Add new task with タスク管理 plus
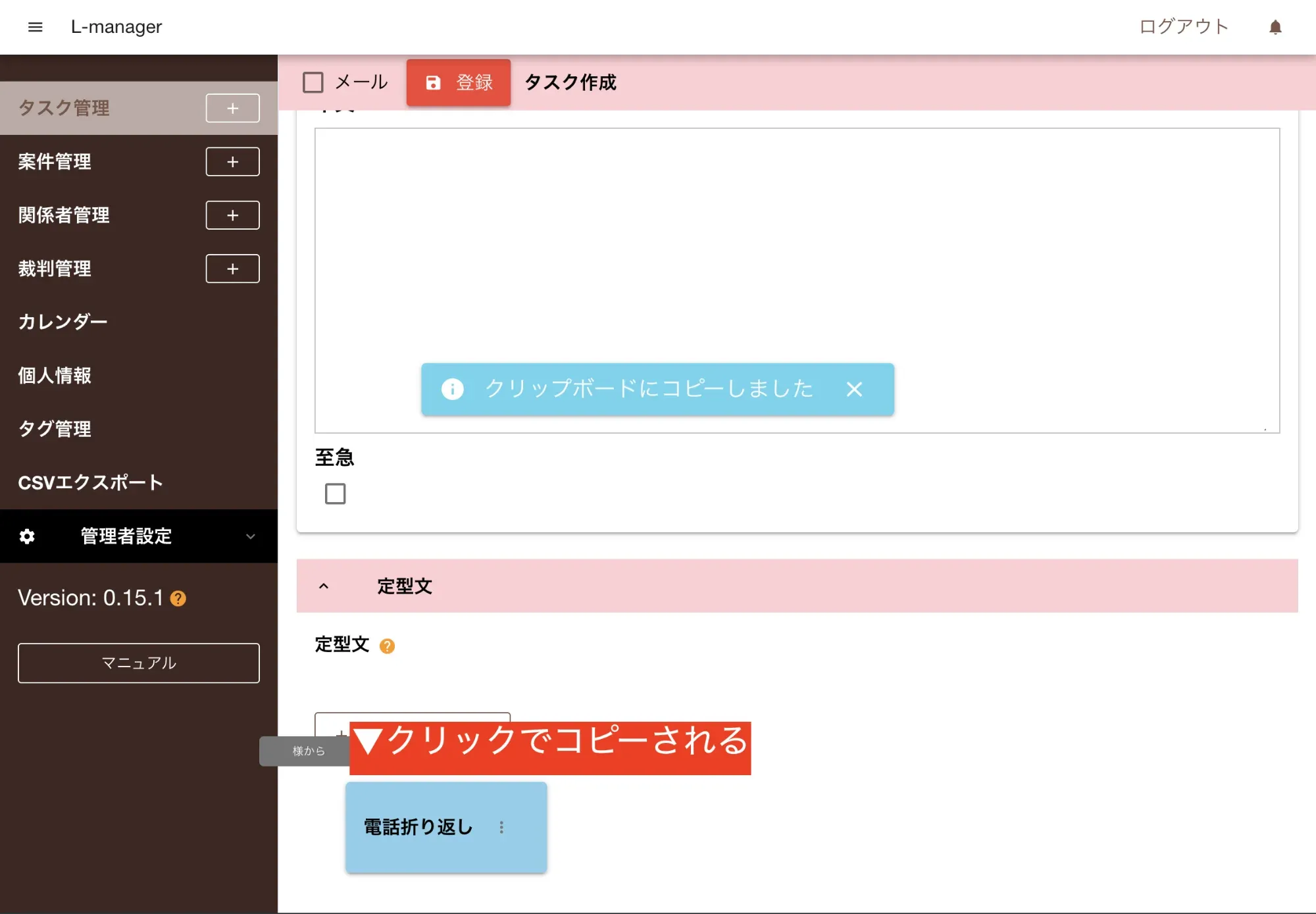The image size is (1316, 914). pos(232,109)
